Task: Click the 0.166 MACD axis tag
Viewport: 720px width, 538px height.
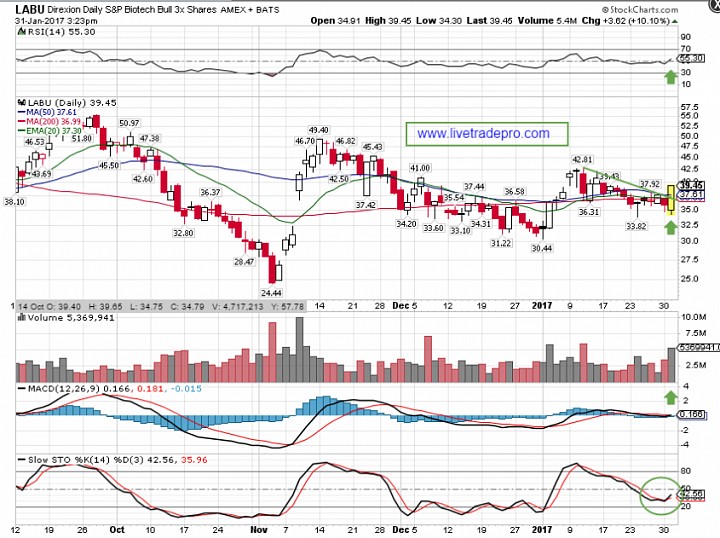Action: (692, 415)
